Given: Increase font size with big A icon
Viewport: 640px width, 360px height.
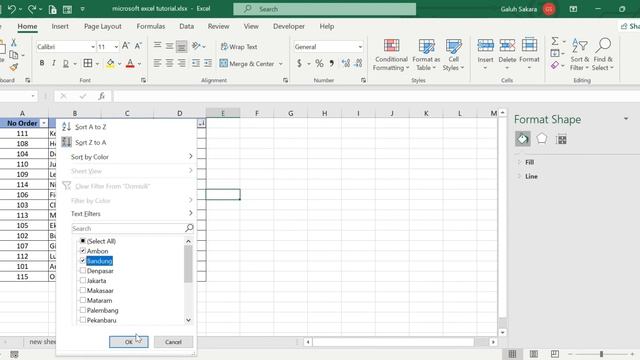Looking at the screenshot, I should 126,46.
